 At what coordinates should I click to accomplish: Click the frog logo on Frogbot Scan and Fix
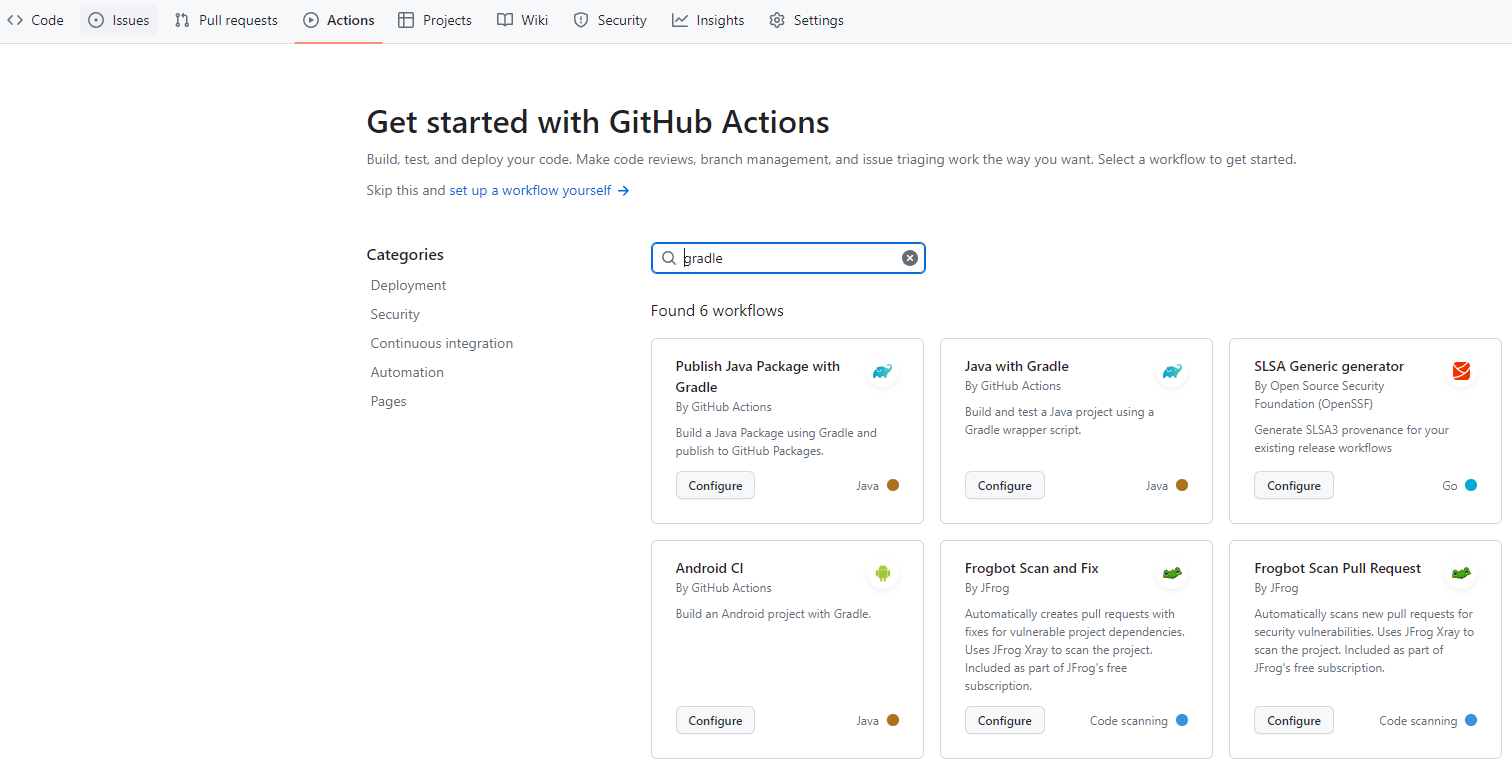coord(1172,573)
